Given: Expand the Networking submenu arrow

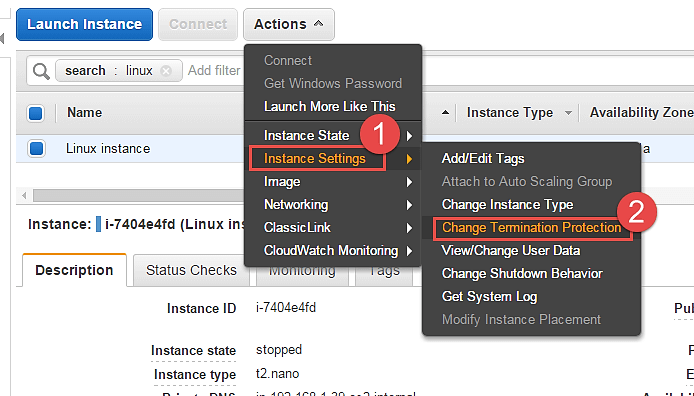Looking at the screenshot, I should coord(410,205).
